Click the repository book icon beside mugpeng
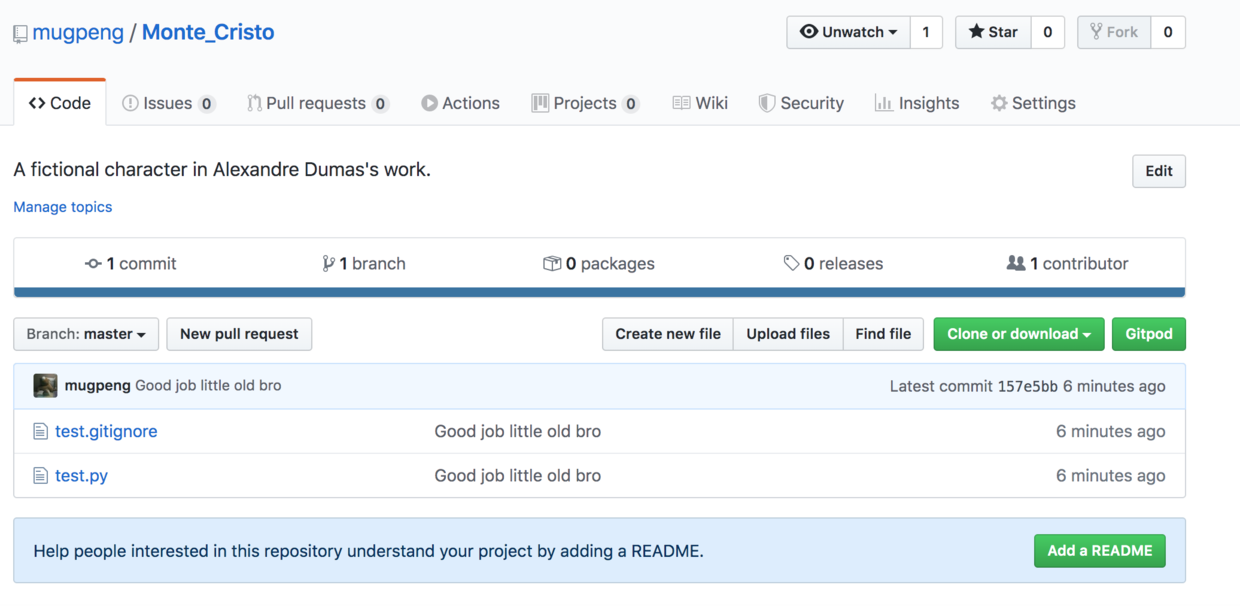Image resolution: width=1240 pixels, height=606 pixels. (20, 34)
